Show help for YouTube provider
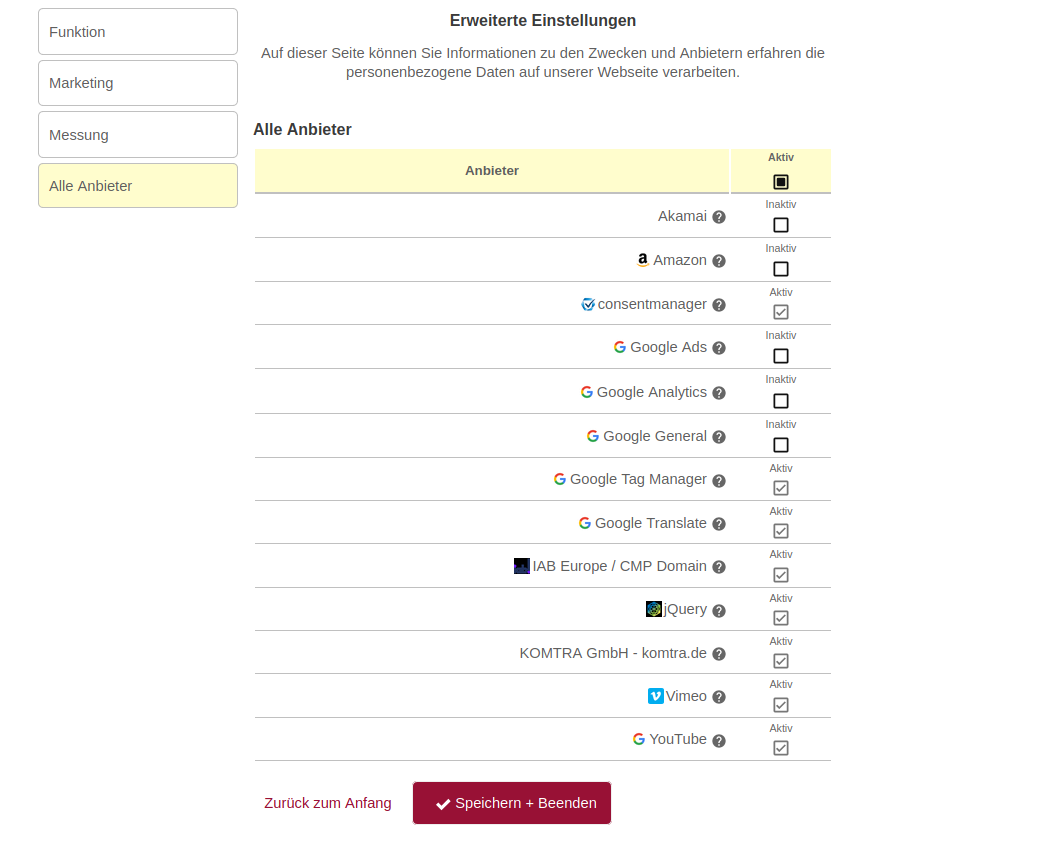This screenshot has width=1045, height=866. tap(719, 741)
